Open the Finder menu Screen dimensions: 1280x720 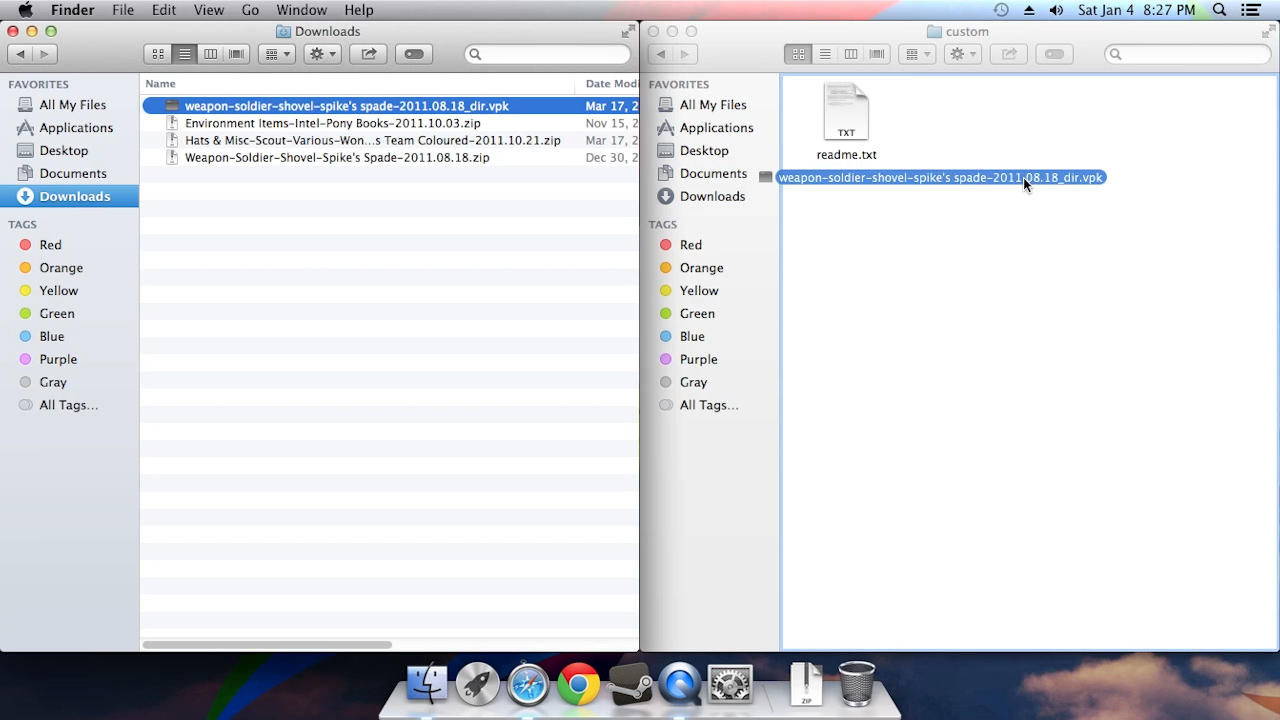click(x=72, y=10)
